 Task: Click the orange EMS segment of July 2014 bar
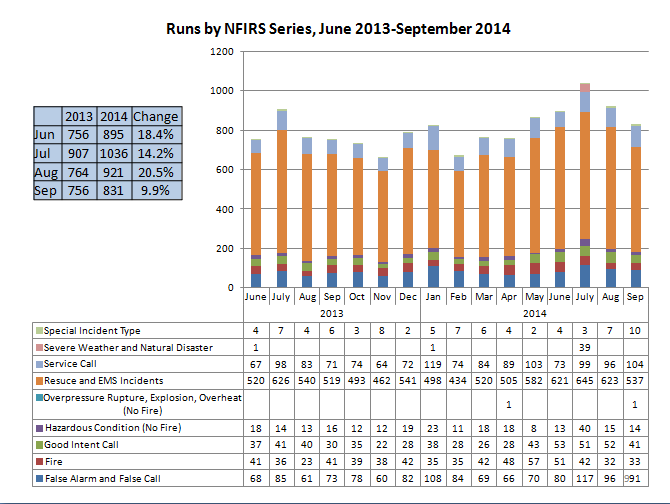click(x=585, y=175)
